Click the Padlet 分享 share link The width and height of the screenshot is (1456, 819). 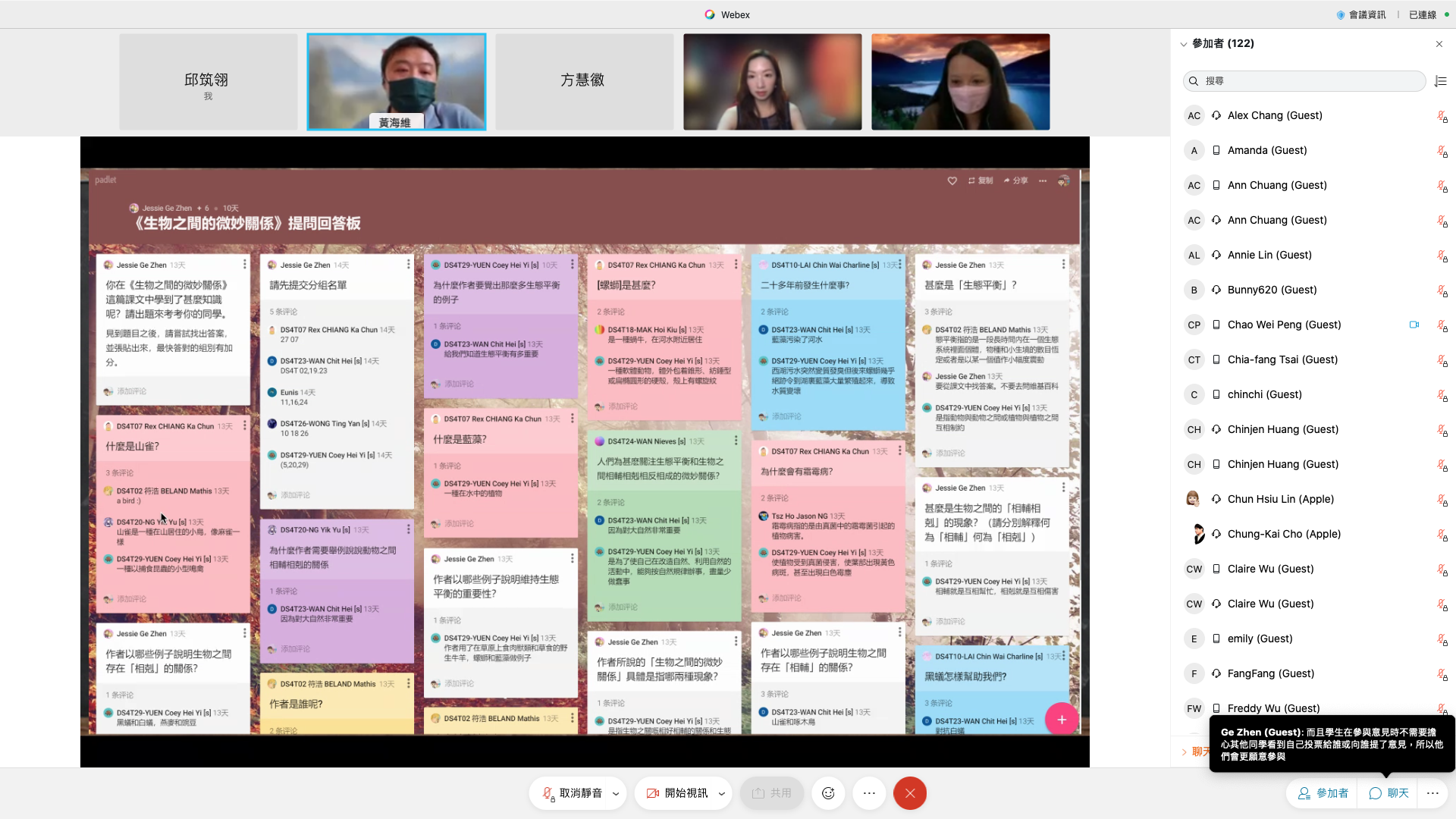point(1015,180)
